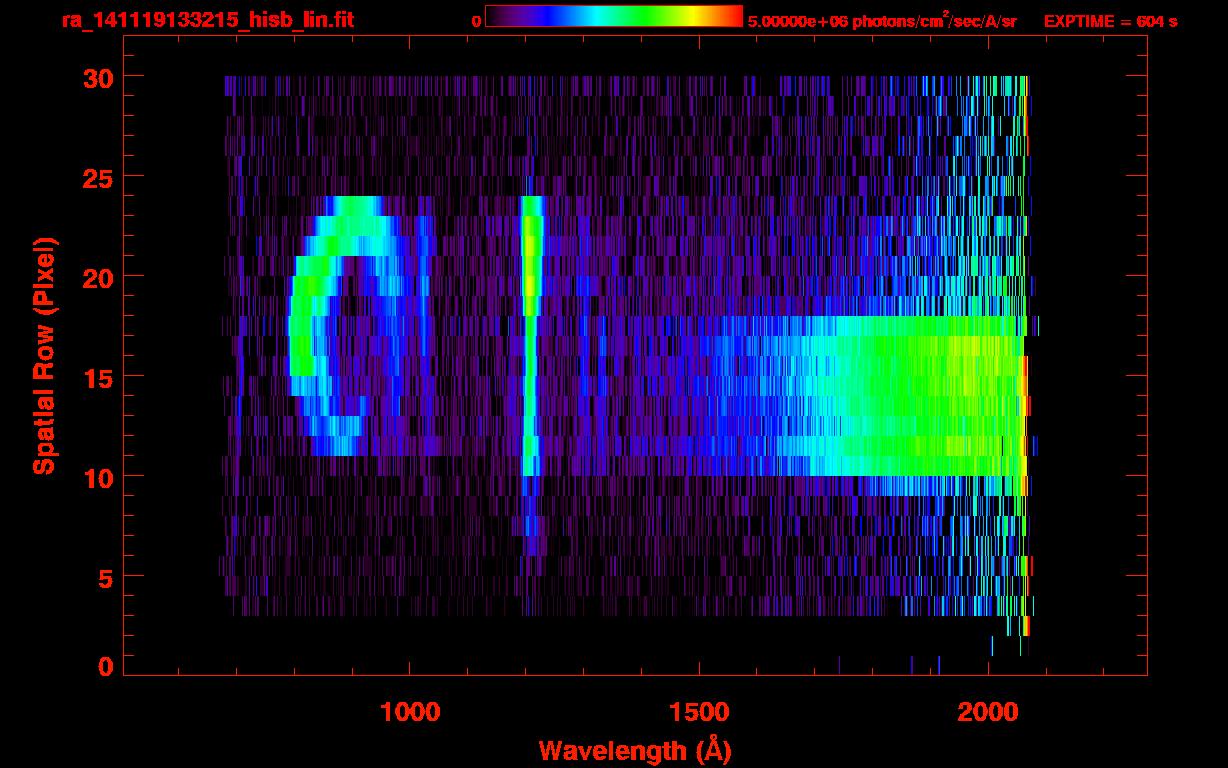Click the x-axis tick label 2000
1228x768 pixels.
click(x=988, y=711)
